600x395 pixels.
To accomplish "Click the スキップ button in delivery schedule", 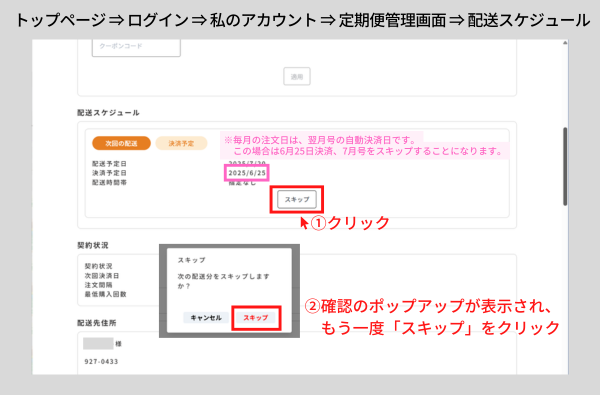I will [297, 199].
